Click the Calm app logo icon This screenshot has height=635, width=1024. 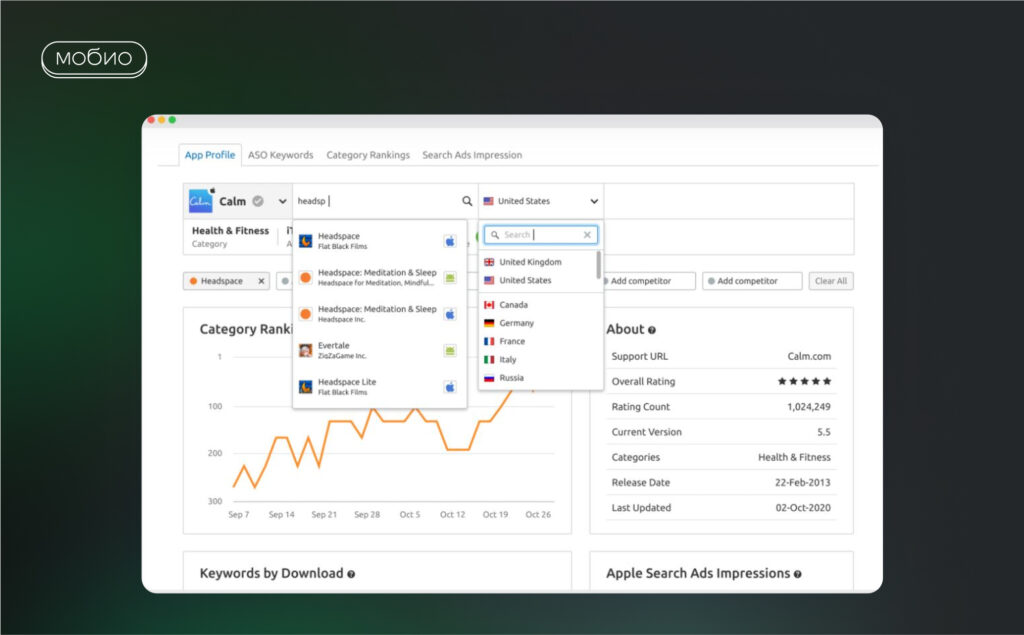[x=202, y=201]
